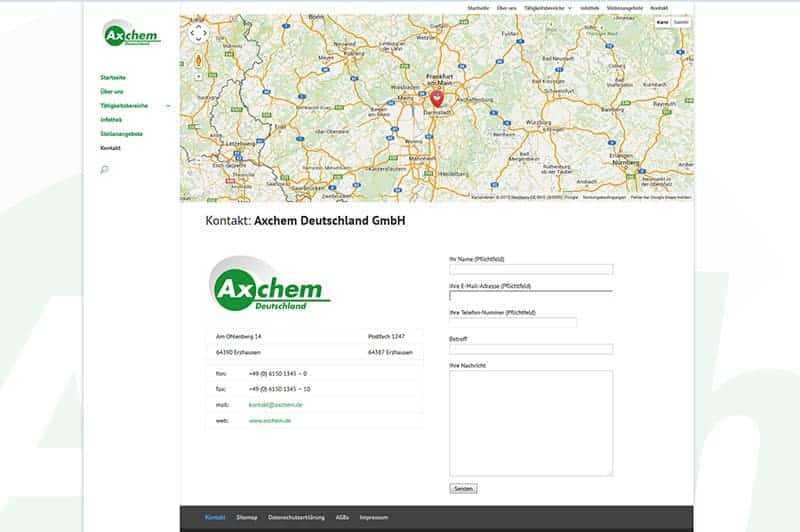Click the Nürnberg label on the map
This screenshot has width=800, height=532.
pyautogui.click(x=626, y=162)
